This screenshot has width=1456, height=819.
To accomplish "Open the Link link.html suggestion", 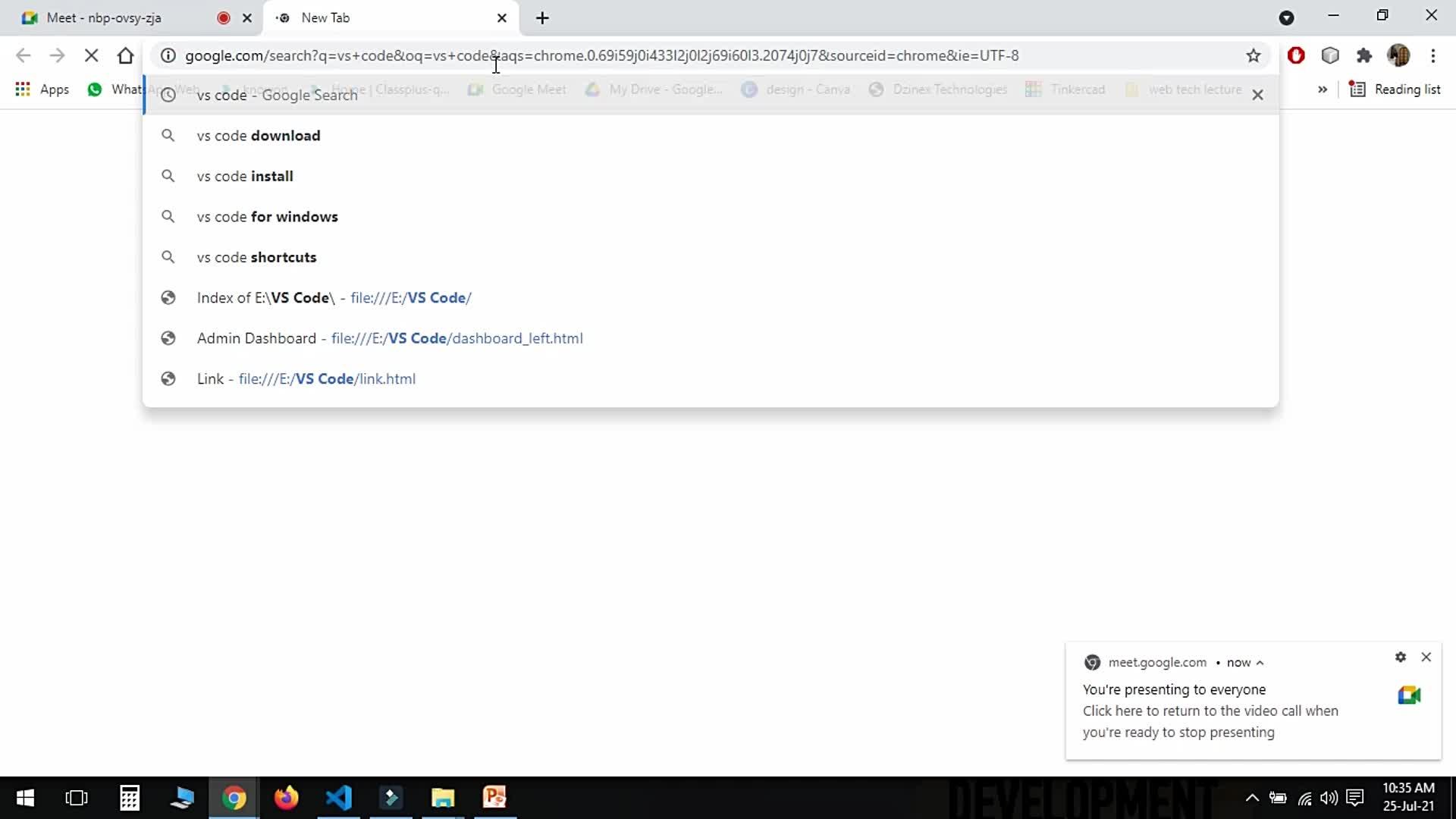I will [x=710, y=379].
